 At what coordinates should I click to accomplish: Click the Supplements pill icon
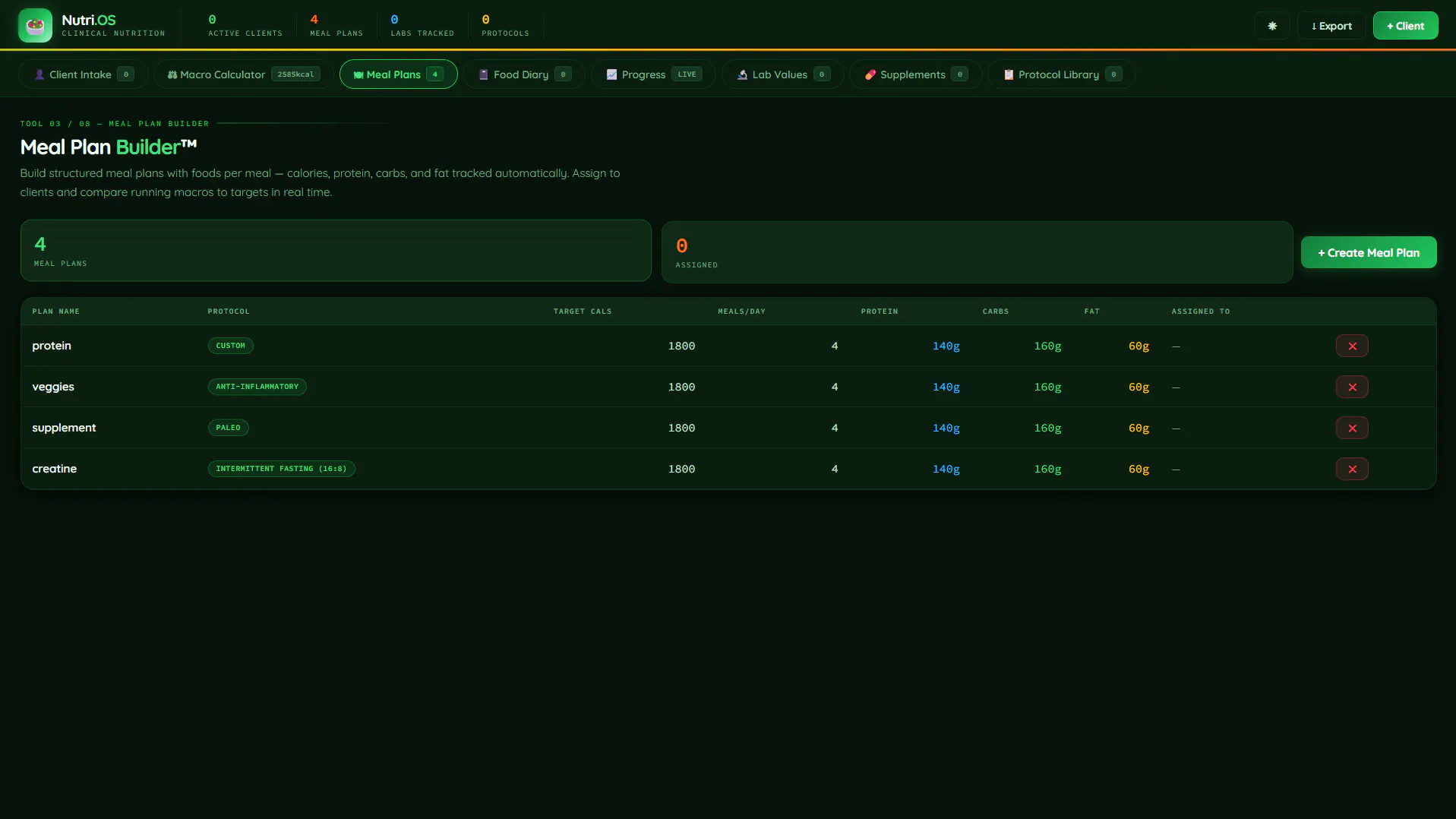click(x=870, y=74)
